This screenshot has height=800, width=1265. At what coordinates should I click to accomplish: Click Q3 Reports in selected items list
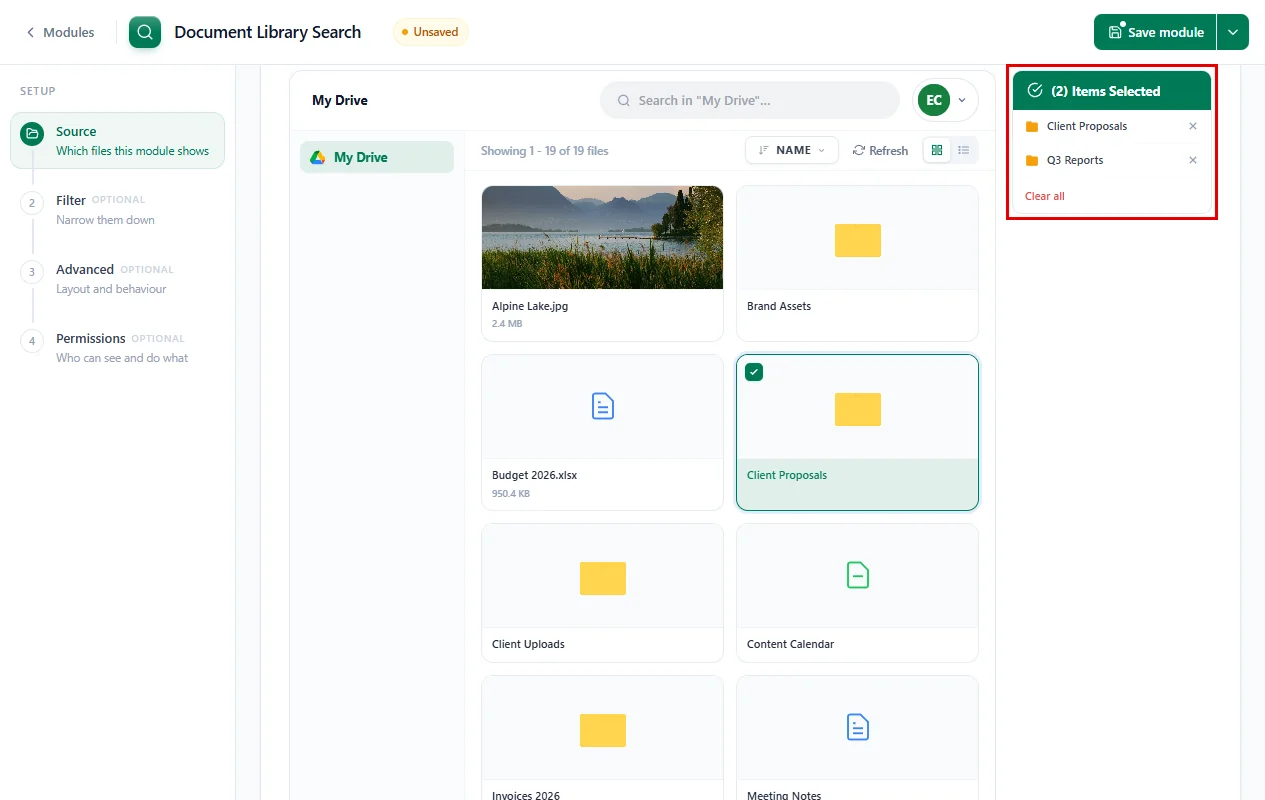[x=1075, y=160]
